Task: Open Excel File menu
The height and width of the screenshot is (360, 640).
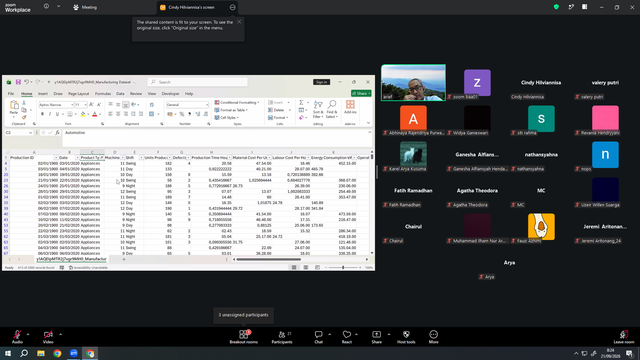Action: coord(11,94)
